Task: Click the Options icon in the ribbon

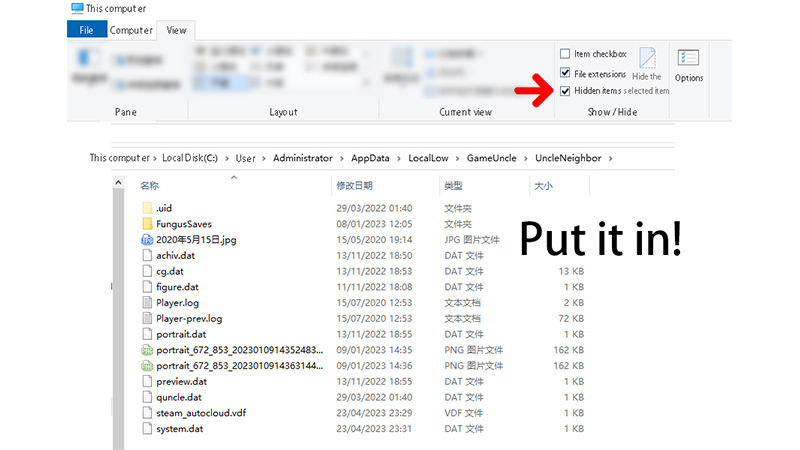Action: 688,58
